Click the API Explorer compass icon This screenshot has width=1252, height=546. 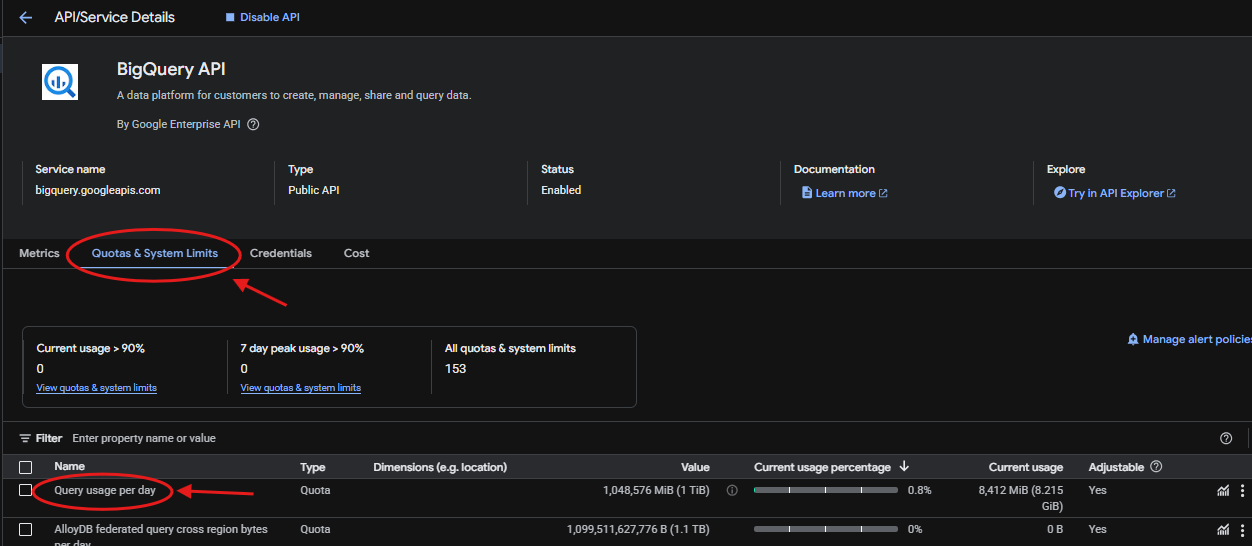[x=1060, y=193]
